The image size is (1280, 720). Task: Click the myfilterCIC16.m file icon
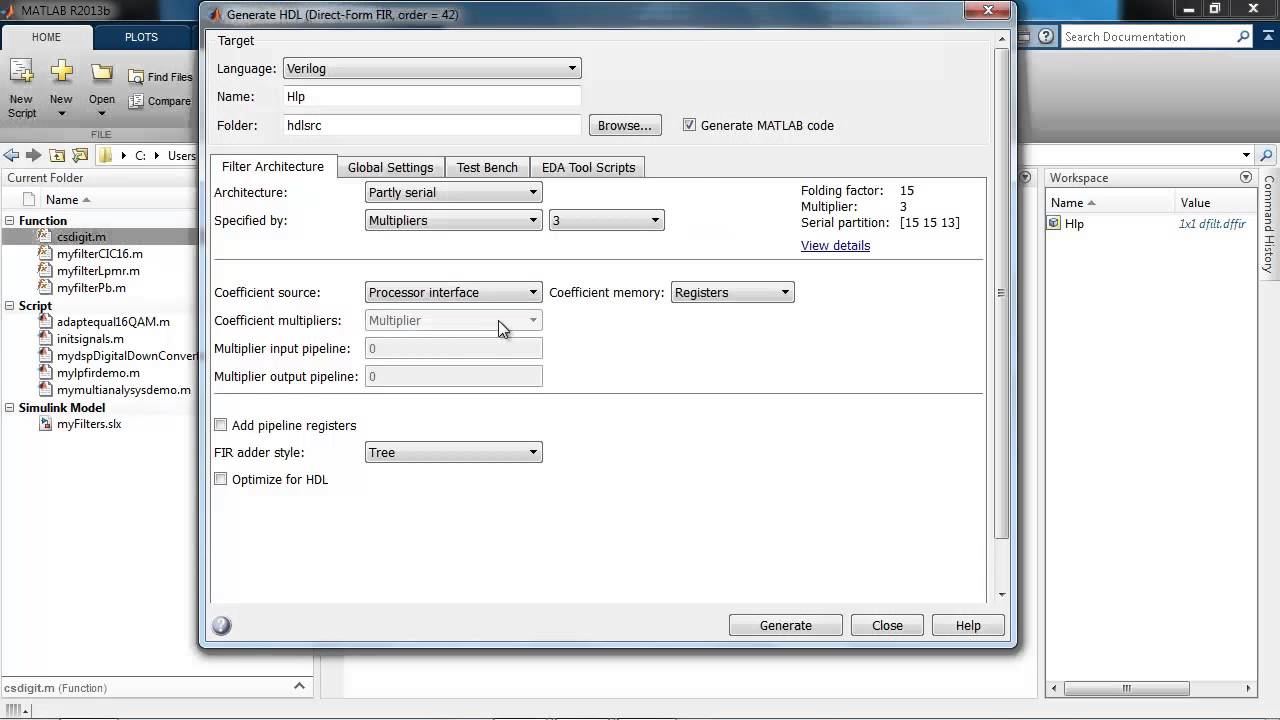(45, 254)
